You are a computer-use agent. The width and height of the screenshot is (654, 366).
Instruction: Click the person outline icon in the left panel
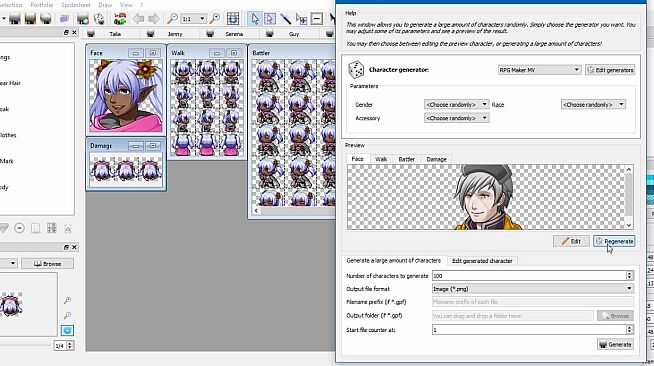(x=68, y=228)
